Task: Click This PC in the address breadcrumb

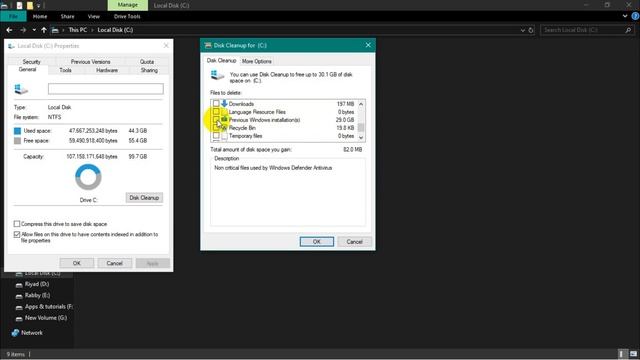Action: pyautogui.click(x=78, y=30)
